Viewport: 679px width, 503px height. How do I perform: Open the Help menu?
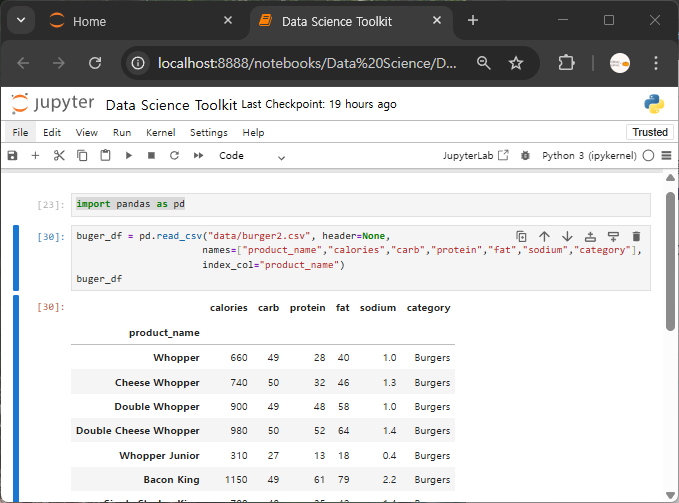point(253,132)
